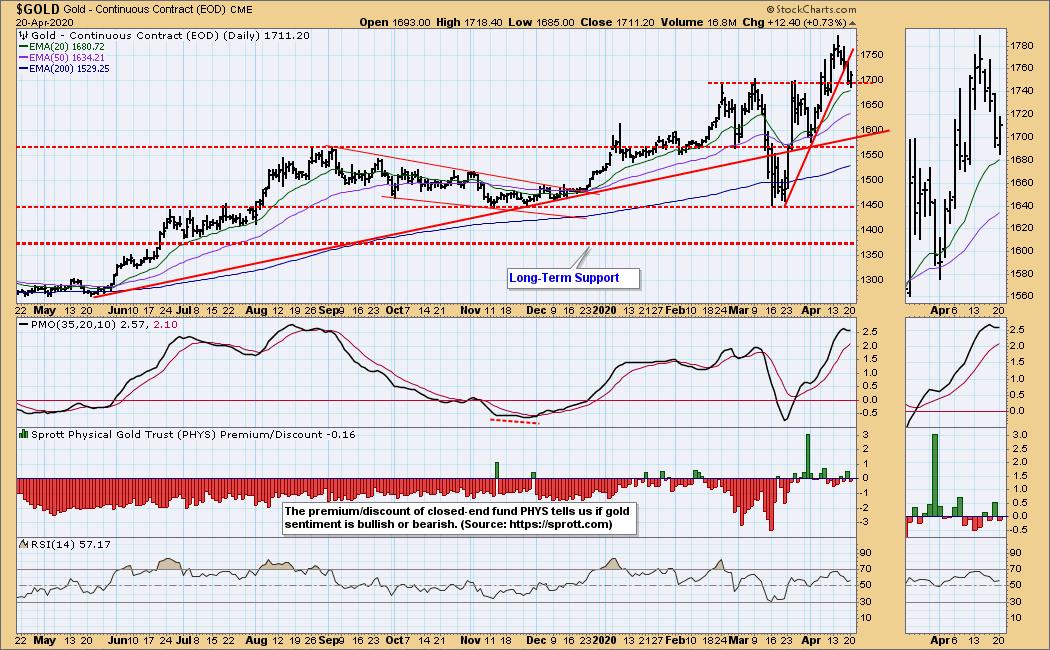Click the $GOLD ticker symbol title
This screenshot has height=650, width=1050.
(x=38, y=9)
